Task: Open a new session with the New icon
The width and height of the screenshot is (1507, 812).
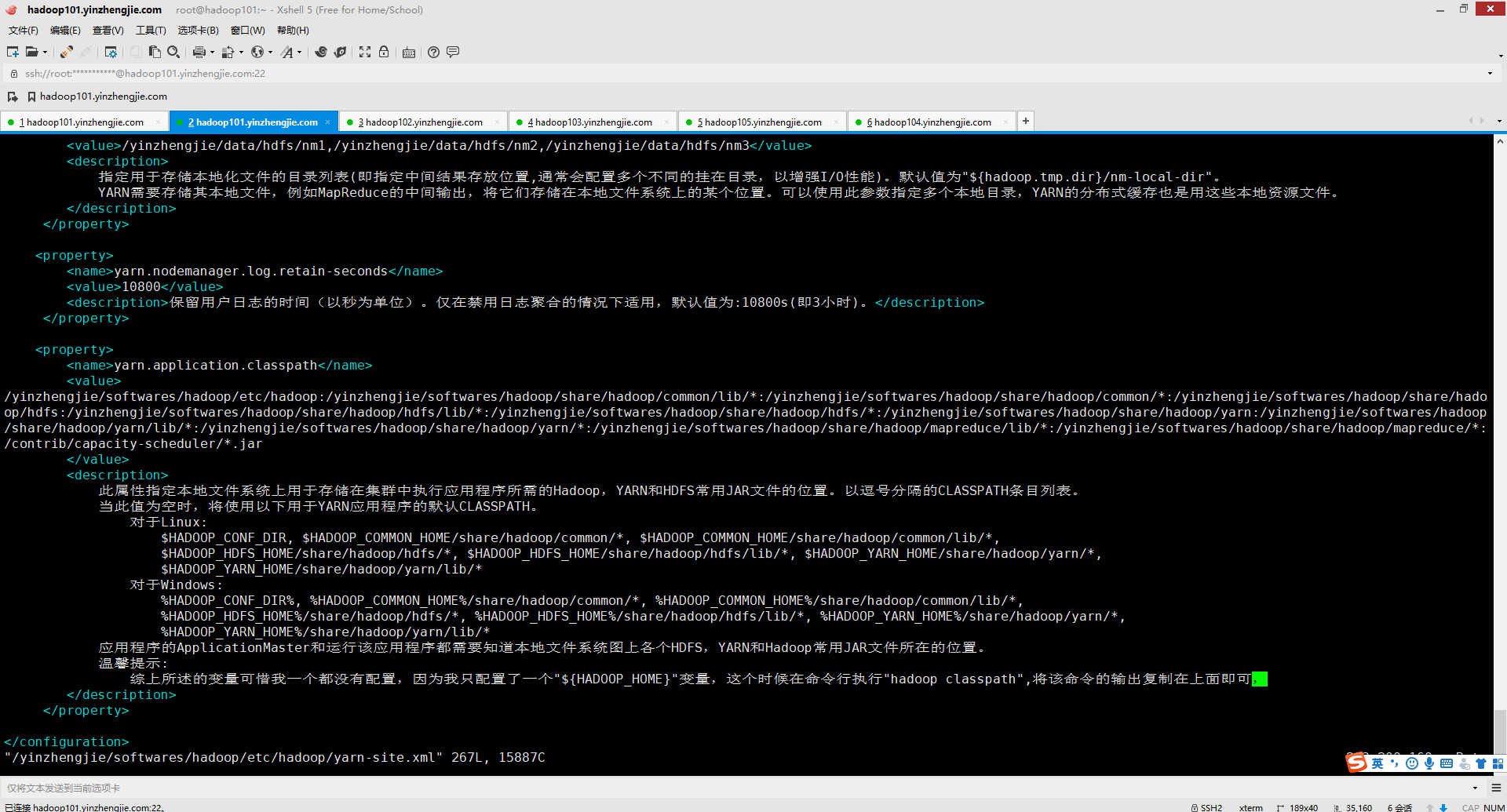Action: click(x=11, y=52)
